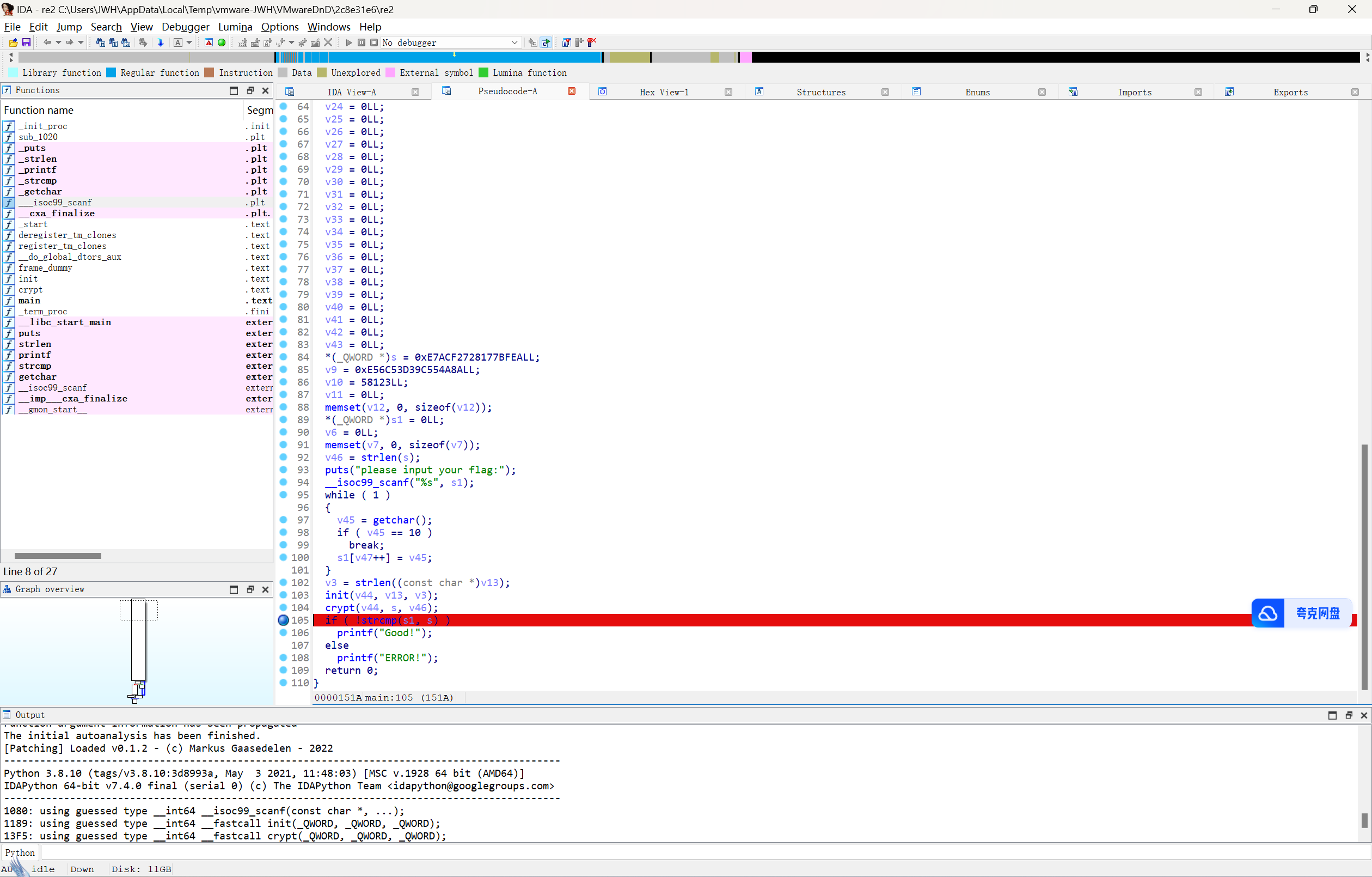Image resolution: width=1372 pixels, height=877 pixels.
Task: Click the Python language selector button
Action: point(20,853)
